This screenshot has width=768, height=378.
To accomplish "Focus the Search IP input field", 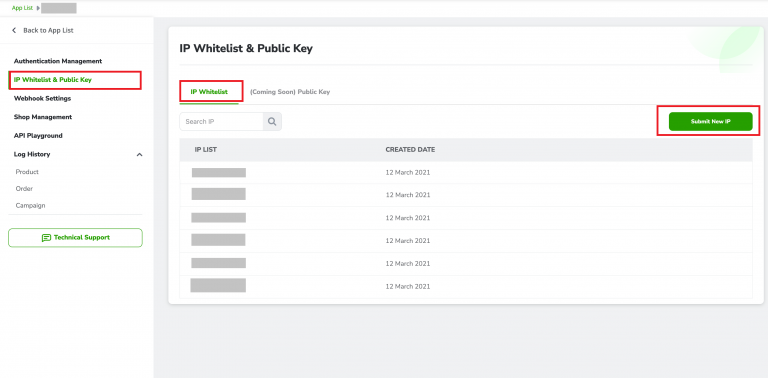I will [x=221, y=121].
